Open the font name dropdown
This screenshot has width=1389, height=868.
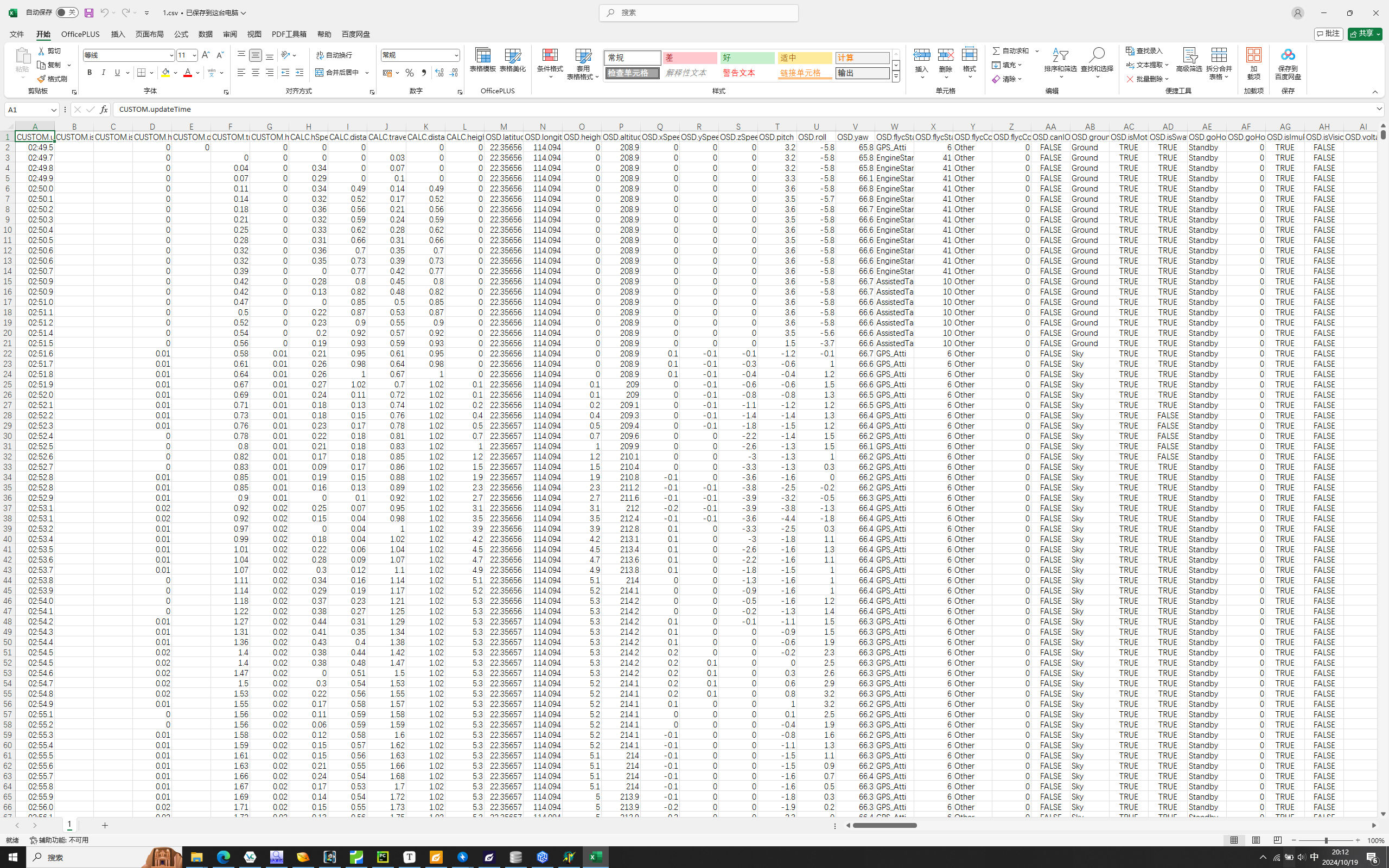[171, 55]
